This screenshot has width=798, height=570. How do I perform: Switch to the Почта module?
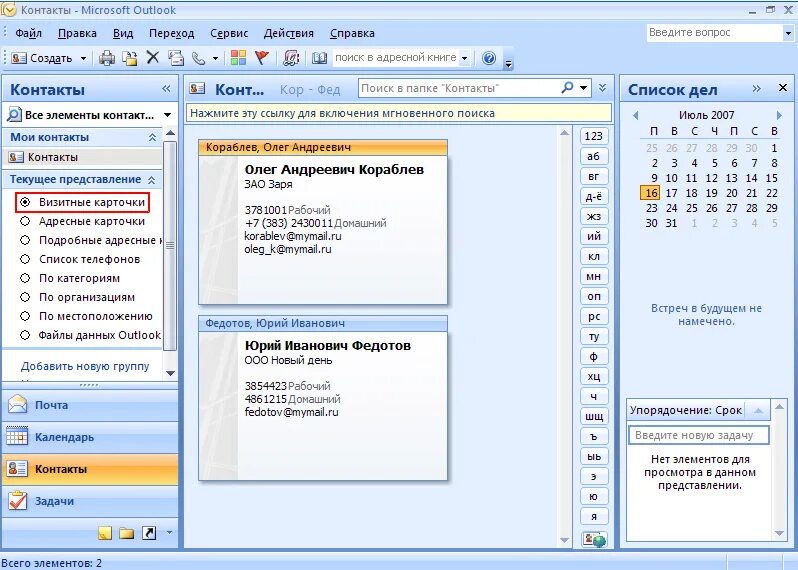pos(90,406)
